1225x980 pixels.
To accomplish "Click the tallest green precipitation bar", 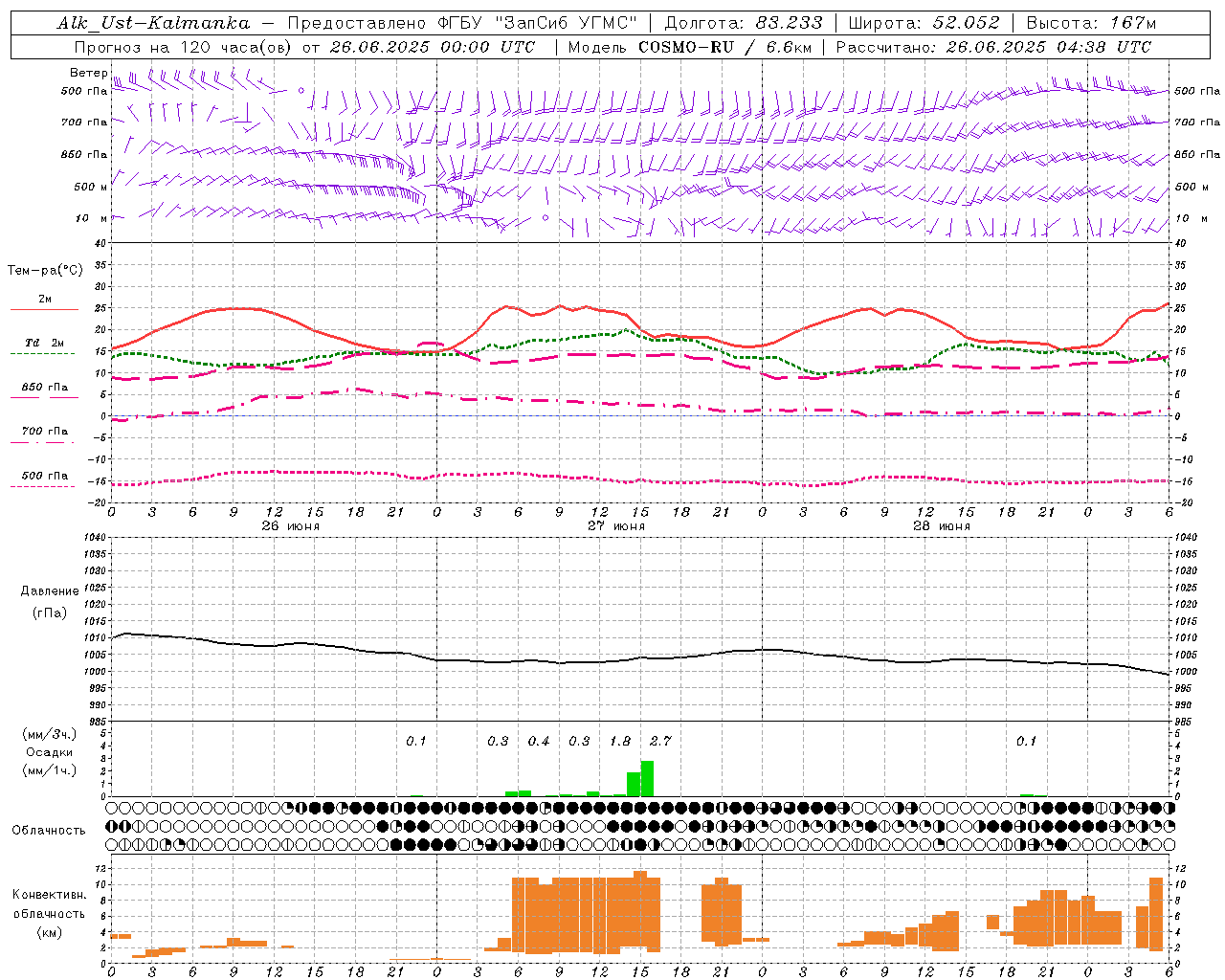I will pos(647,779).
